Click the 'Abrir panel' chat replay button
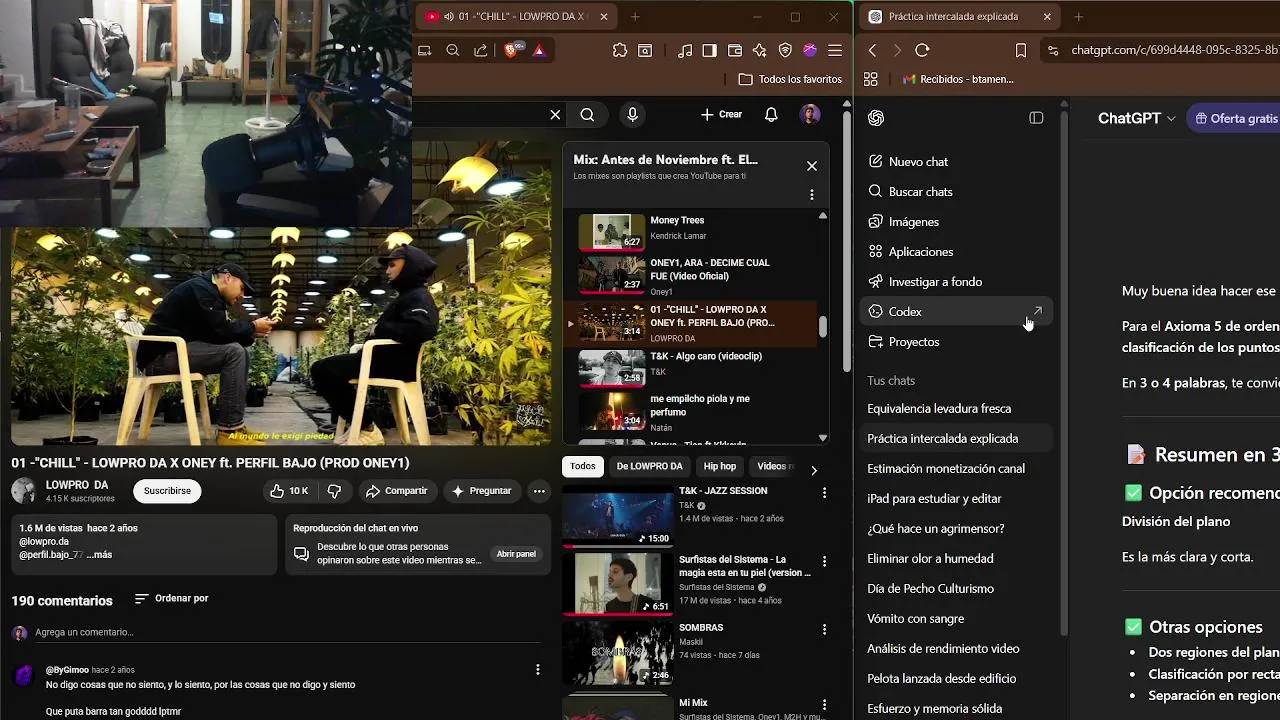The width and height of the screenshot is (1280, 720). tap(516, 554)
